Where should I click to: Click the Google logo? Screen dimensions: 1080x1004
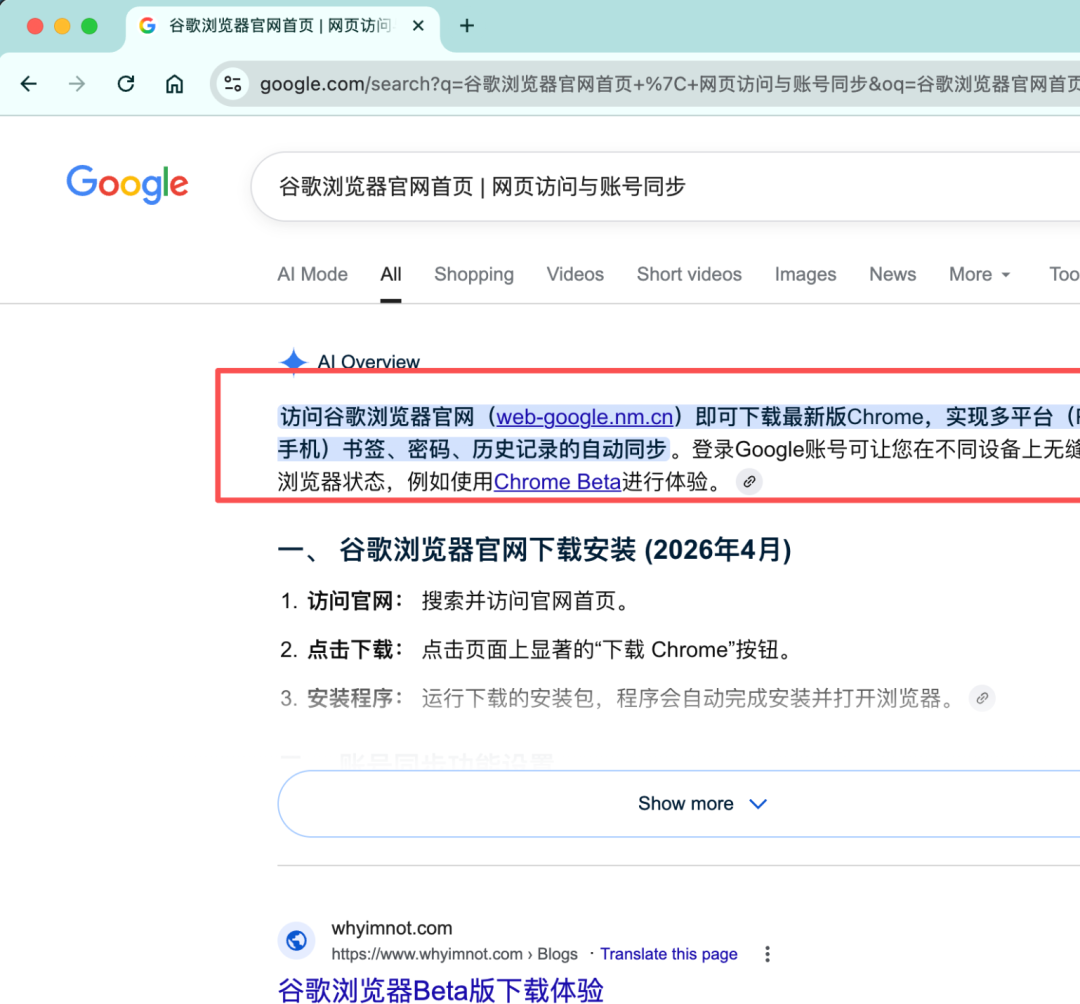pos(127,184)
